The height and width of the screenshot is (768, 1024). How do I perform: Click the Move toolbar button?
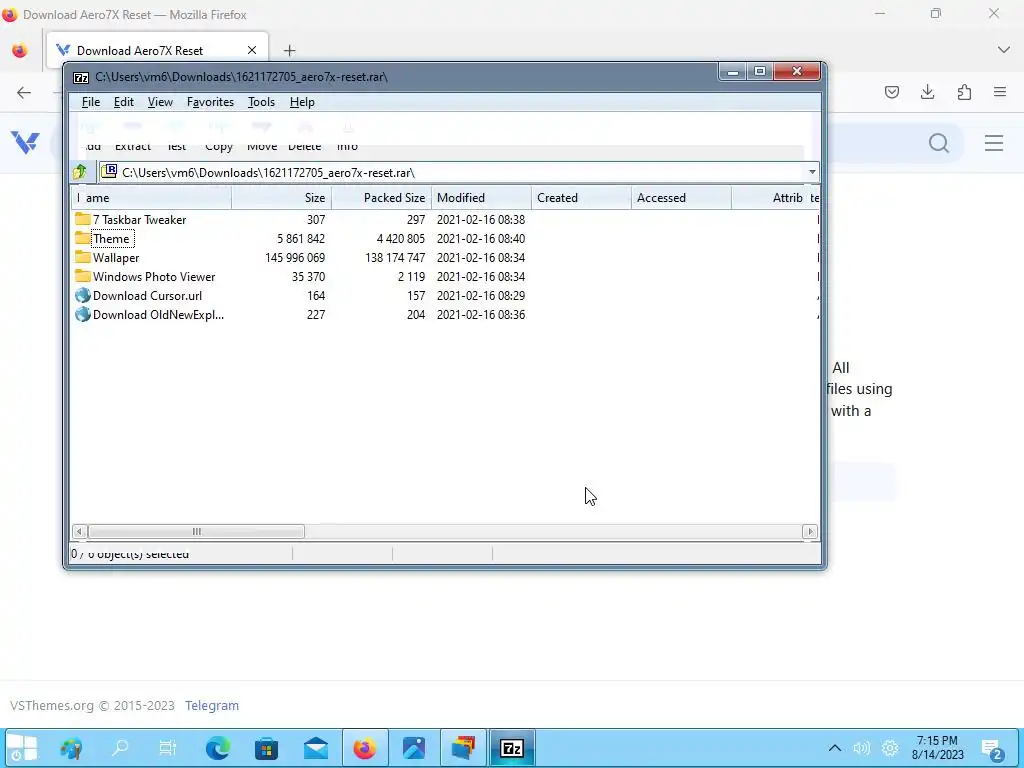[262, 137]
